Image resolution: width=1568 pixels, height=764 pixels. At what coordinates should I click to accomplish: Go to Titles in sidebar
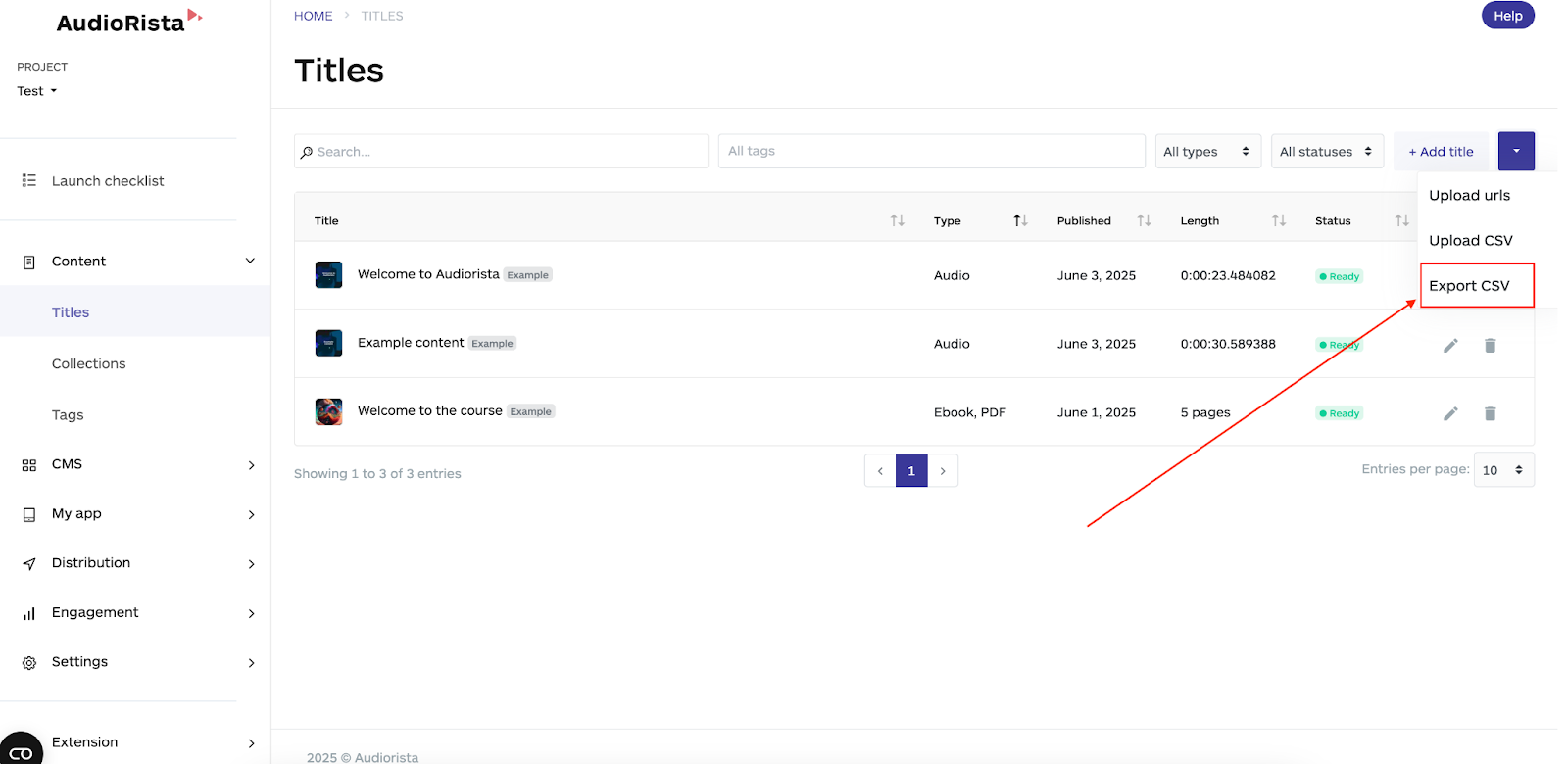tap(71, 312)
